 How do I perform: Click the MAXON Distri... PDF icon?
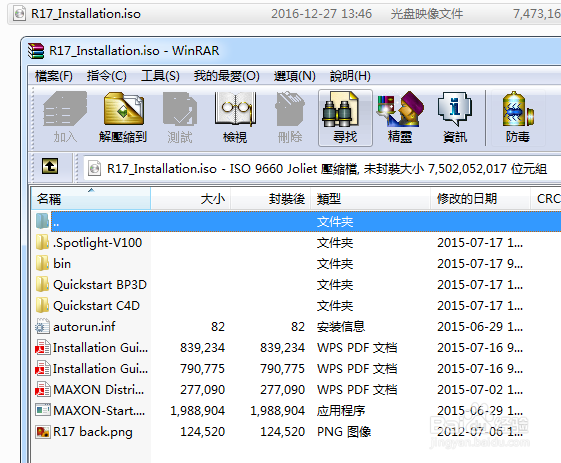tap(42, 389)
